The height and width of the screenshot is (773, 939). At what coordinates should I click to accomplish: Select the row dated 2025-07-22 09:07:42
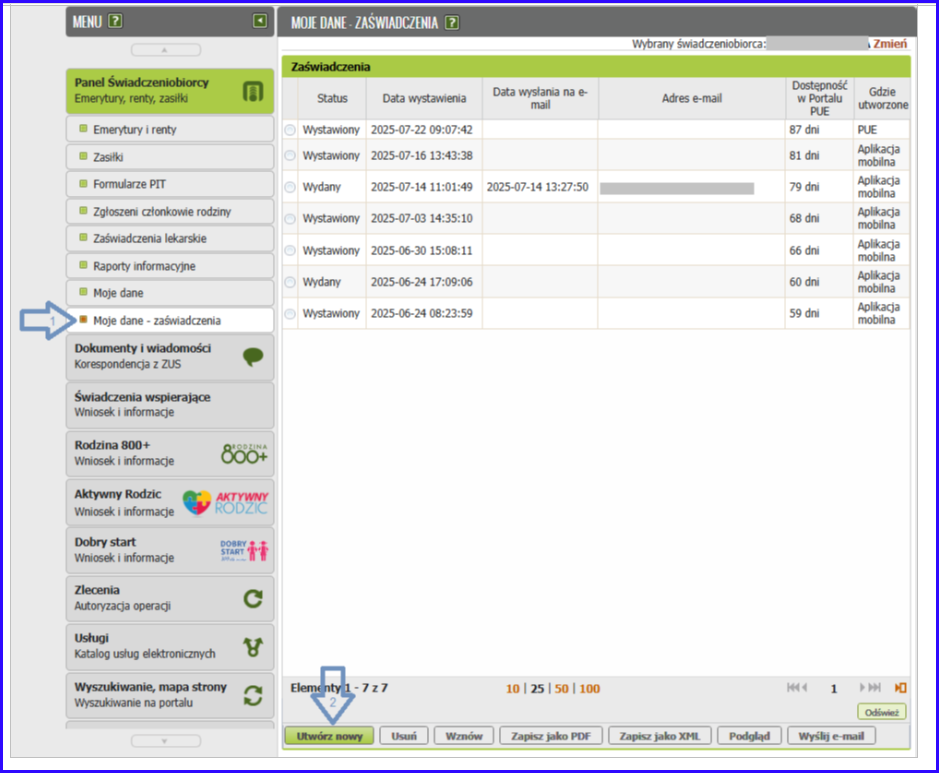point(290,130)
